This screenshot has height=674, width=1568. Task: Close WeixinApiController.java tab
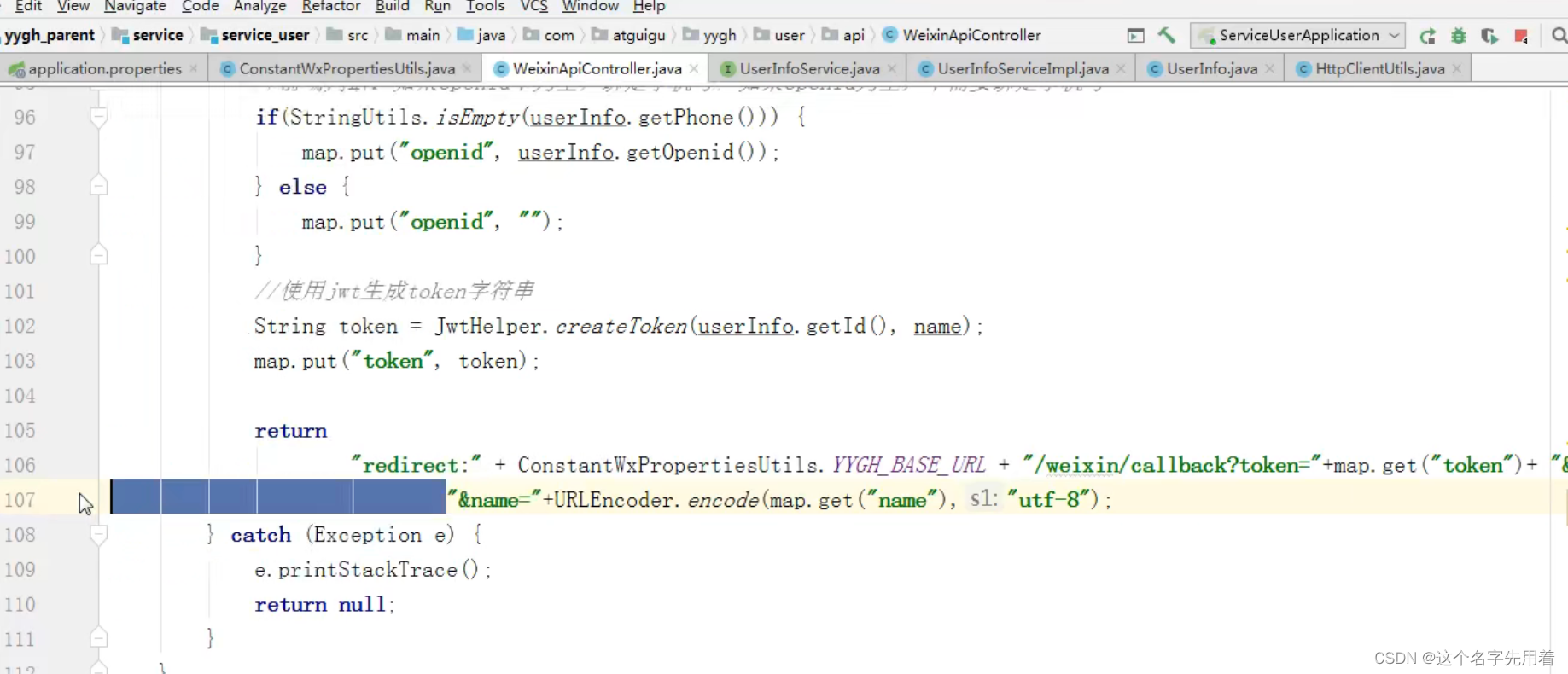click(694, 68)
